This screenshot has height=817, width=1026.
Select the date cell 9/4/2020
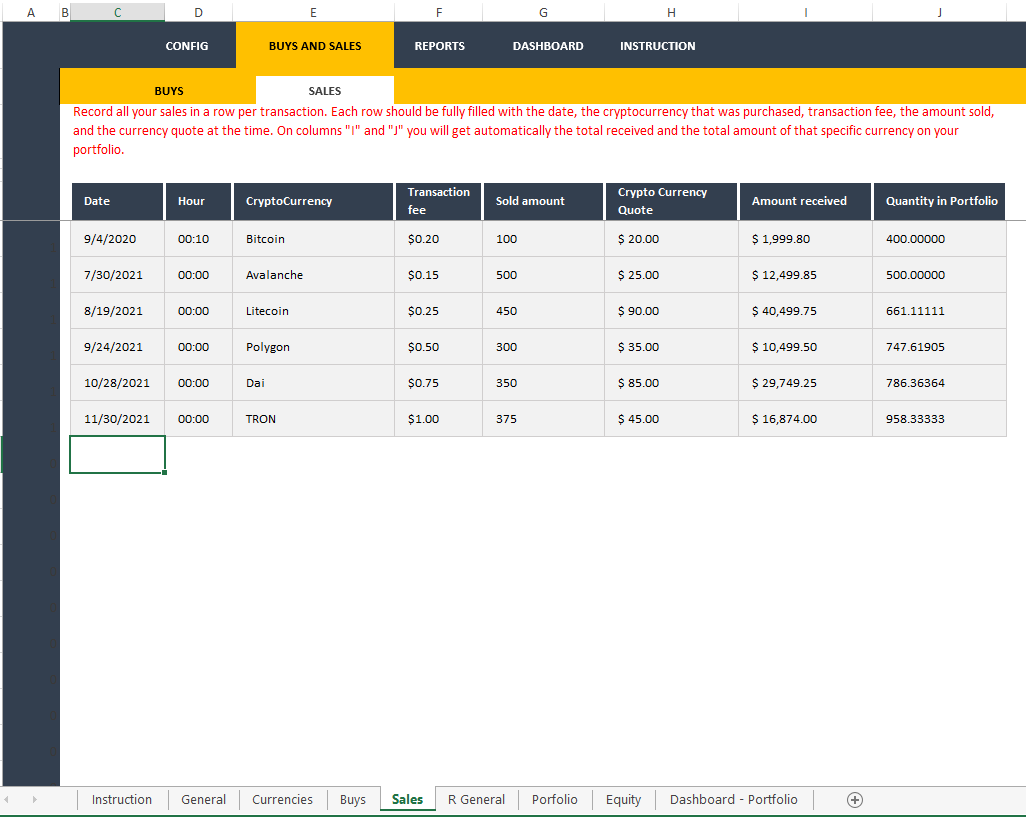point(117,239)
